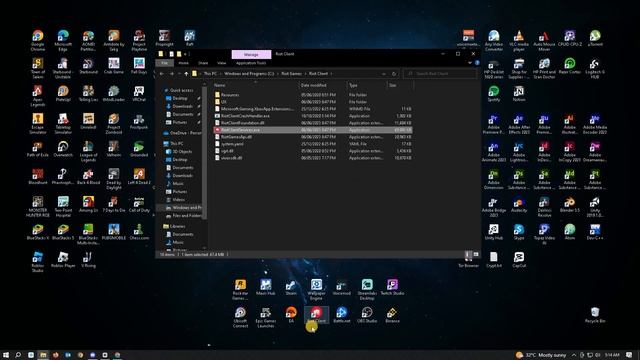
Task: Select the Roblox Player desktop icon
Action: 63,259
